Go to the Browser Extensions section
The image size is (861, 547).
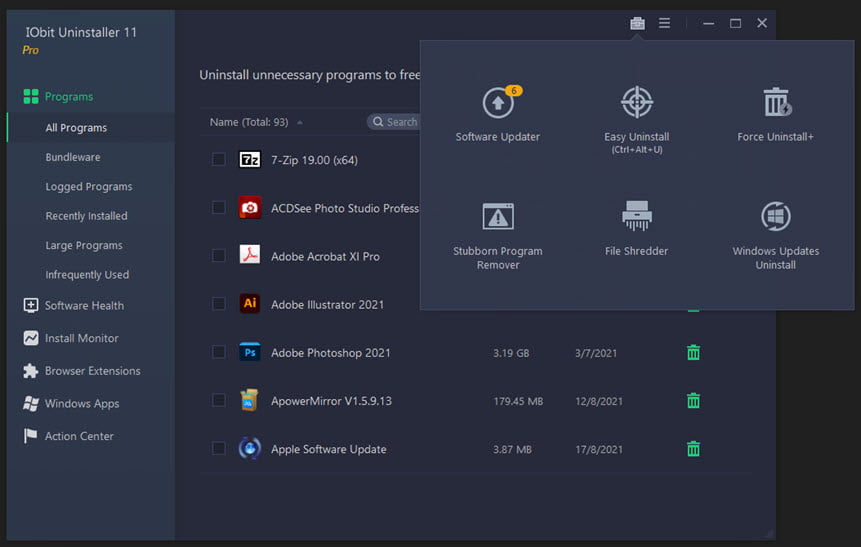(x=92, y=371)
